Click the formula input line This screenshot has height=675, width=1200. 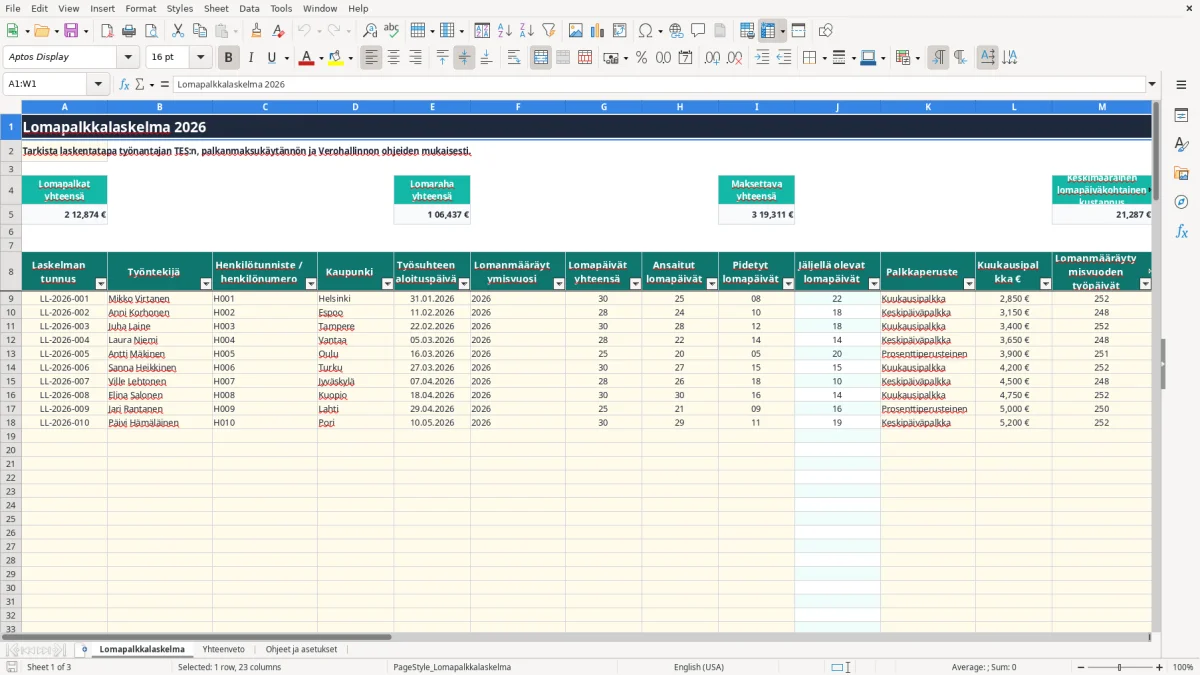click(x=658, y=85)
